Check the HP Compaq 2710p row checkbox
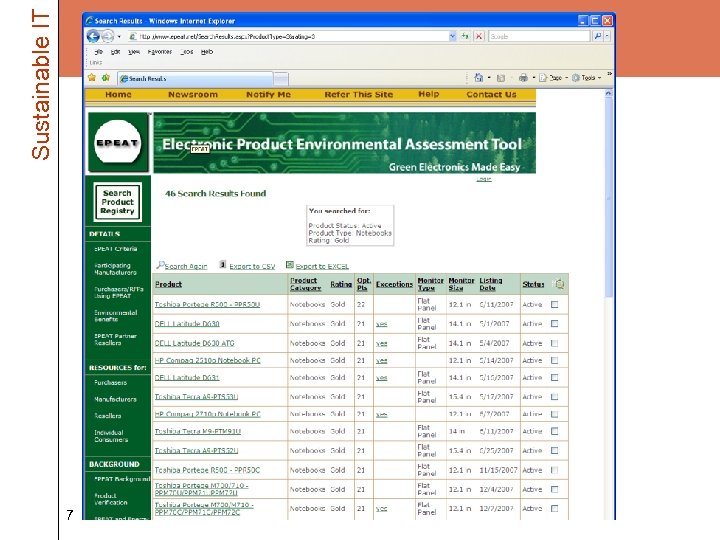The height and width of the screenshot is (540, 720). click(555, 414)
